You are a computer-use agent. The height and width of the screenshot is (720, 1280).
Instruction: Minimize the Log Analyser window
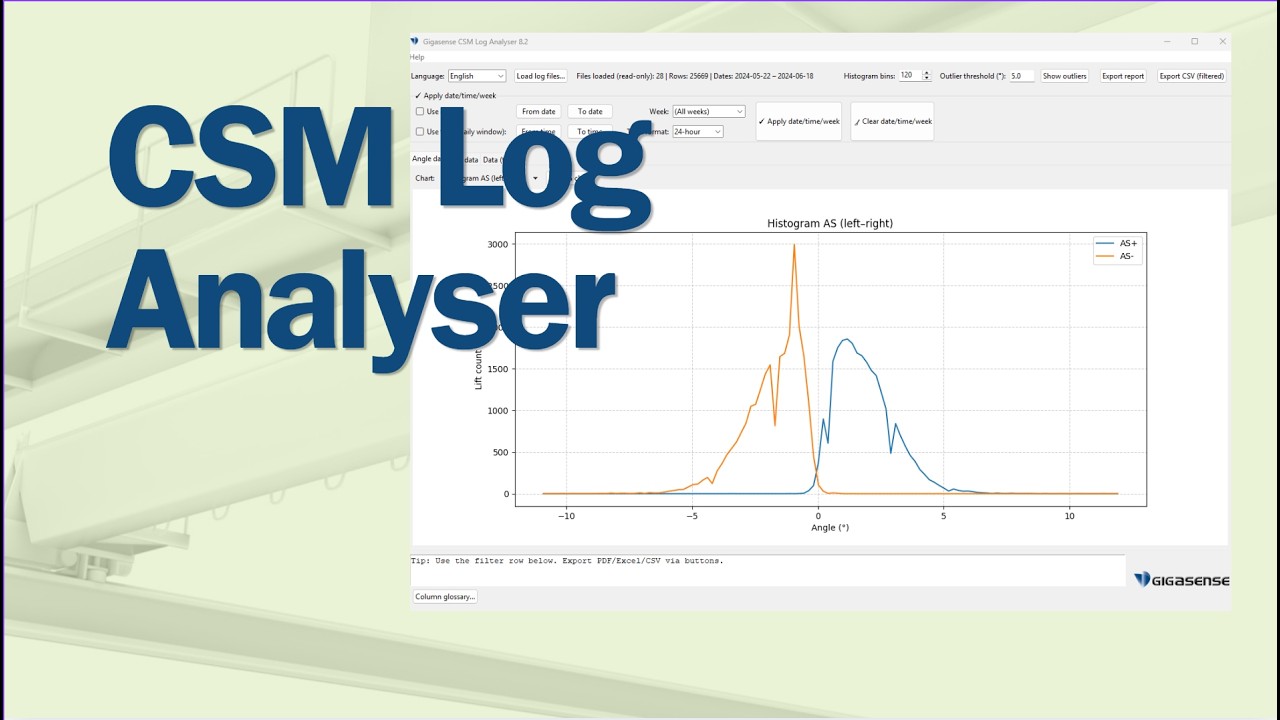(1166, 41)
